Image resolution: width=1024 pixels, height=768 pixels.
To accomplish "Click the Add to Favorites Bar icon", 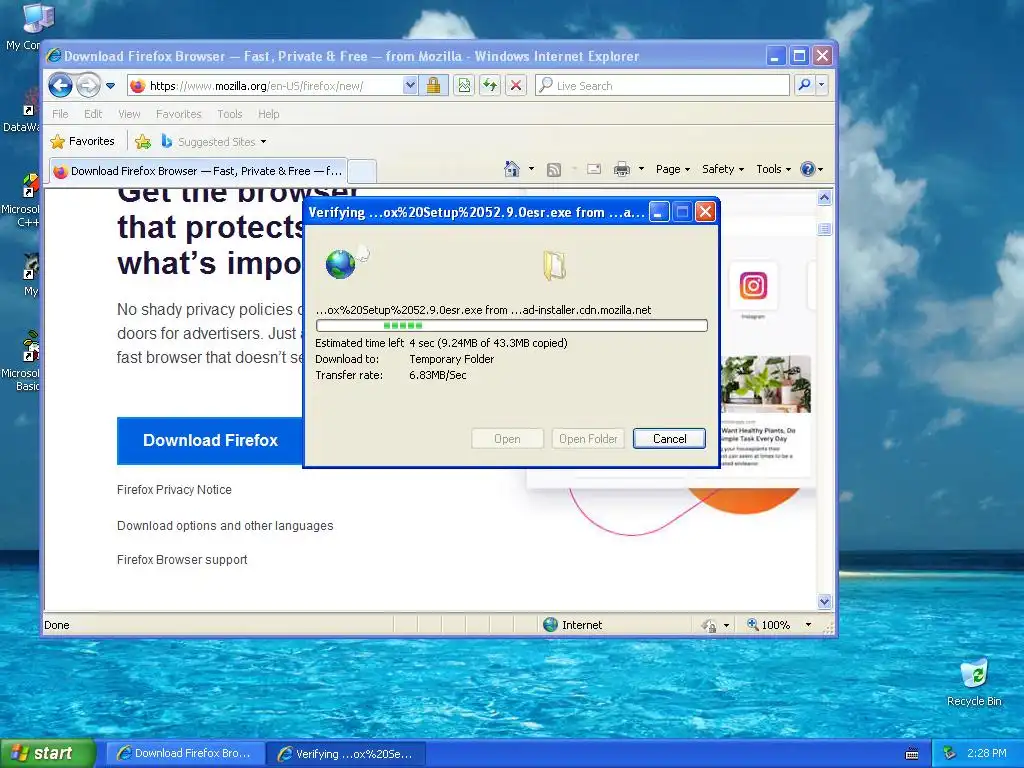I will pos(143,141).
